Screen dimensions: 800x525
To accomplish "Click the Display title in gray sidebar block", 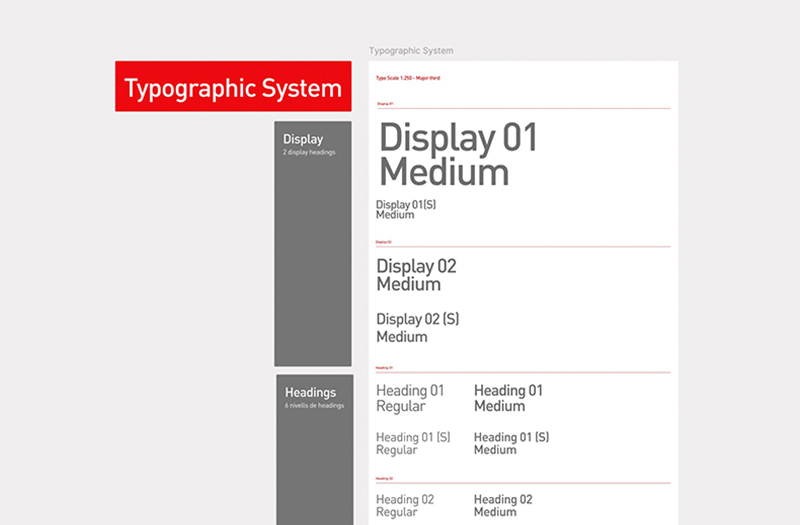I will (x=303, y=139).
